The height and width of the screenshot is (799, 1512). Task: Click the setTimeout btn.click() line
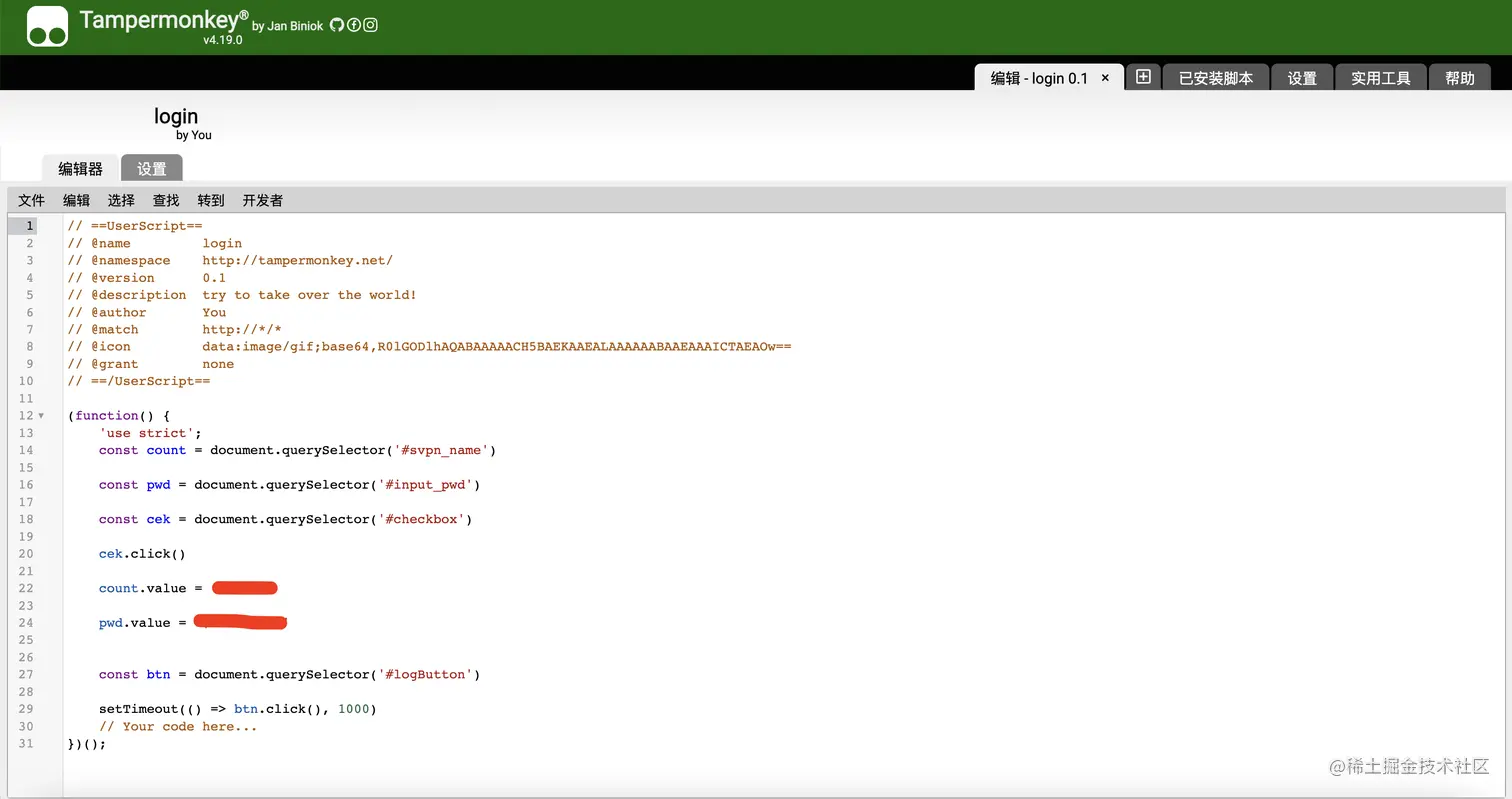point(238,709)
